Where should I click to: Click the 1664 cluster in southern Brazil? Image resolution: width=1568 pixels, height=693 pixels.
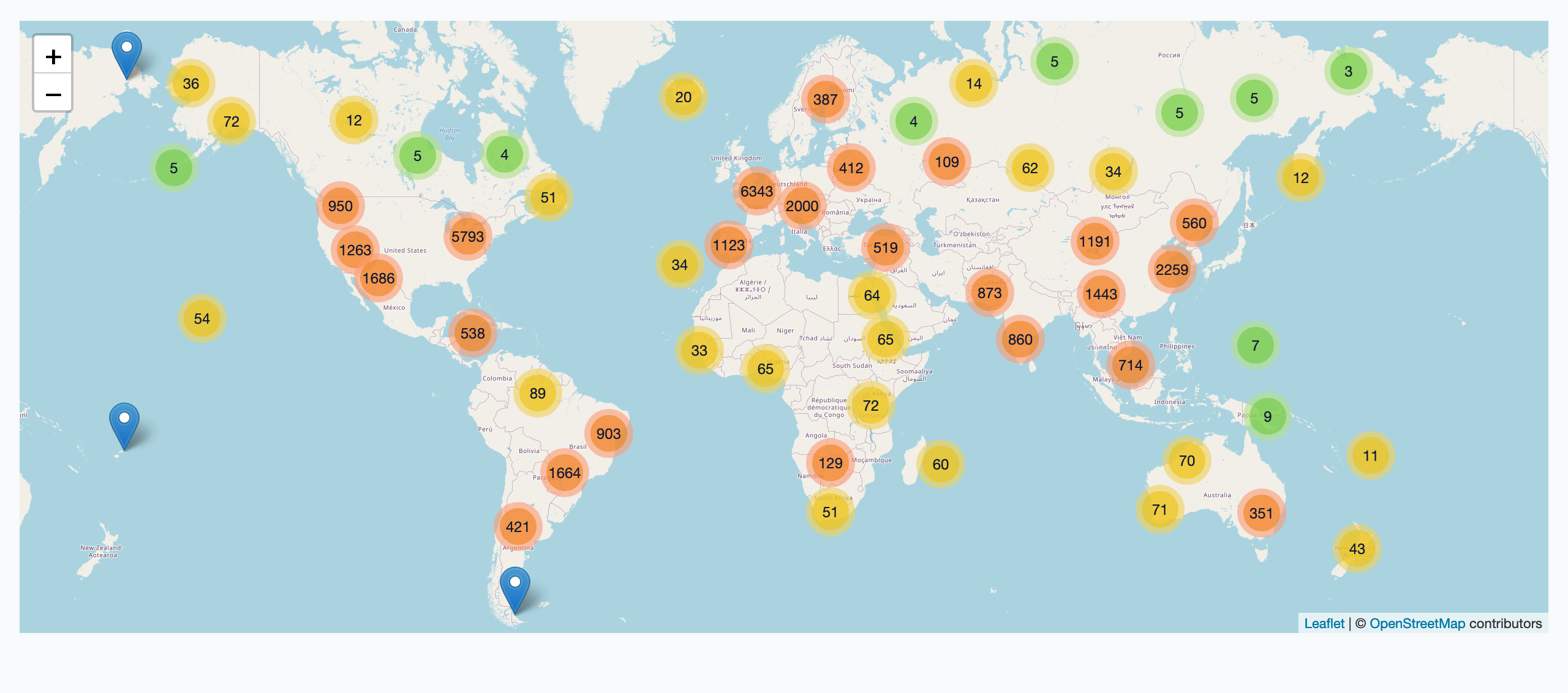pyautogui.click(x=564, y=473)
